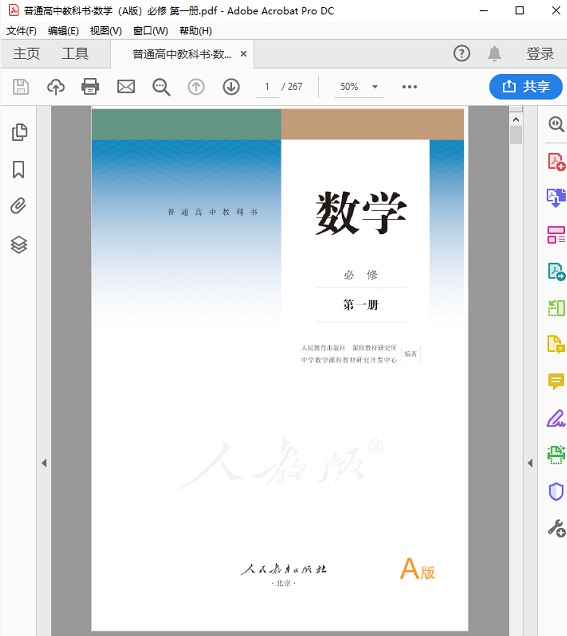The width and height of the screenshot is (567, 636).
Task: Open attachments paperclip panel icon
Action: [19, 206]
